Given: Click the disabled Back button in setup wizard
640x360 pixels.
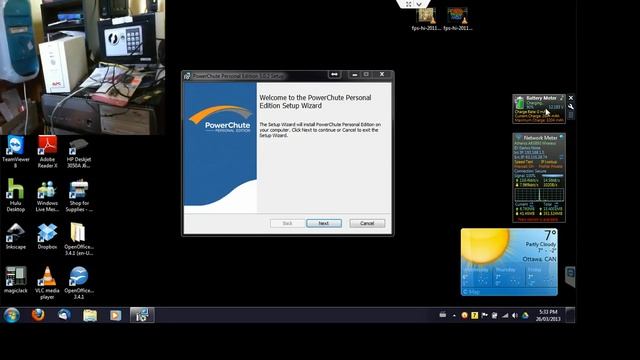Looking at the screenshot, I should (x=287, y=223).
